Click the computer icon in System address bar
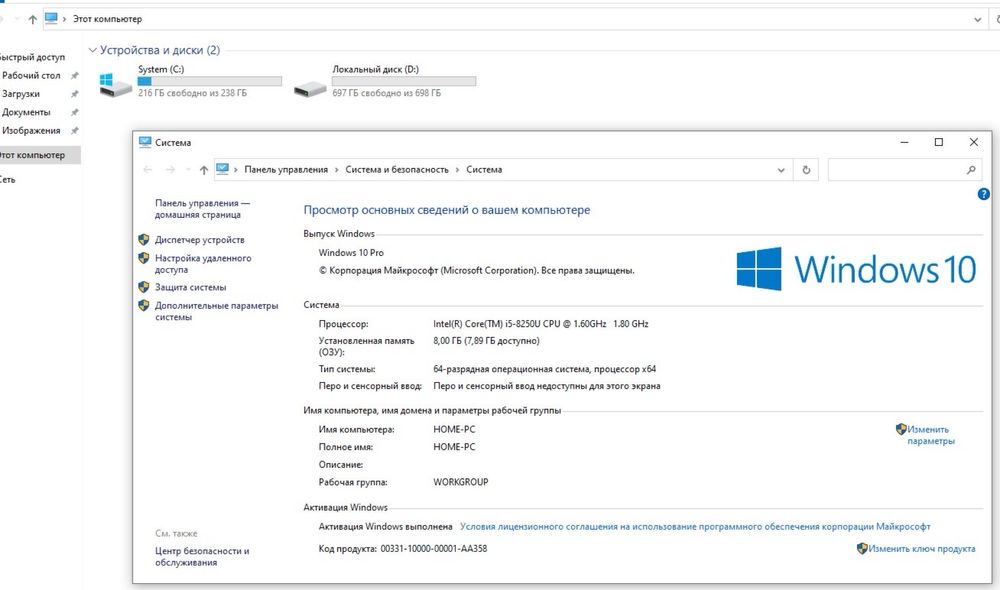 [x=222, y=169]
